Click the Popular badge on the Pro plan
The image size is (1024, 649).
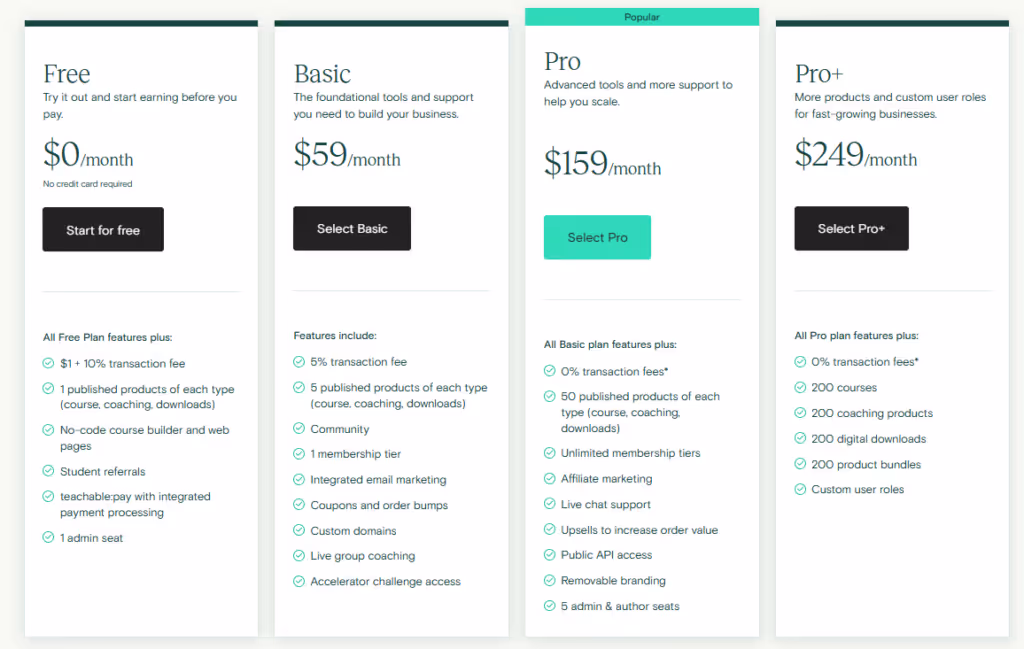click(x=641, y=16)
